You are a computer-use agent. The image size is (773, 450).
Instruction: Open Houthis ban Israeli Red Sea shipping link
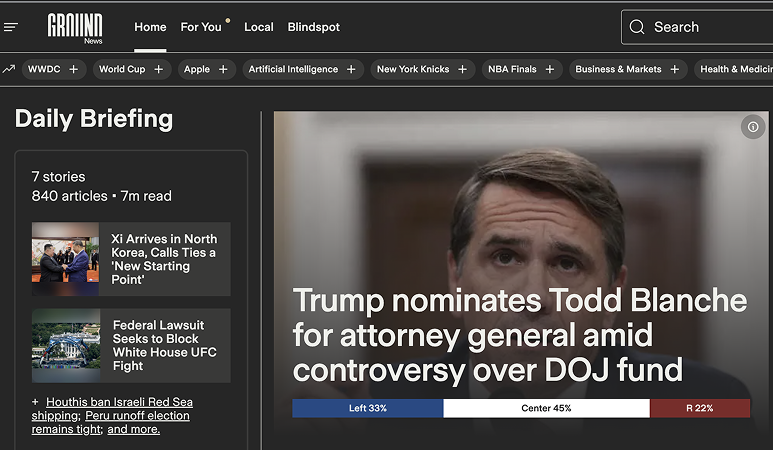(112, 409)
